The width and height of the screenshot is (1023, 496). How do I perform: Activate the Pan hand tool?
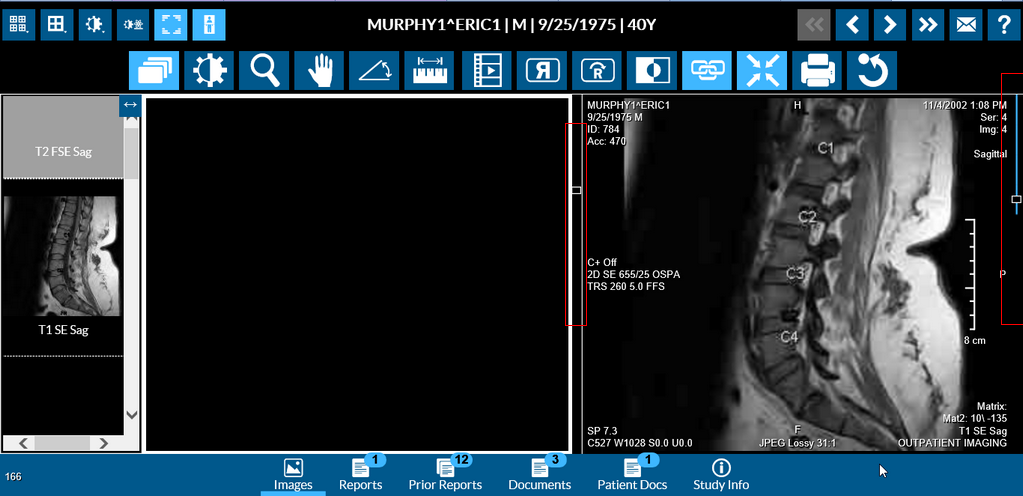coord(319,71)
